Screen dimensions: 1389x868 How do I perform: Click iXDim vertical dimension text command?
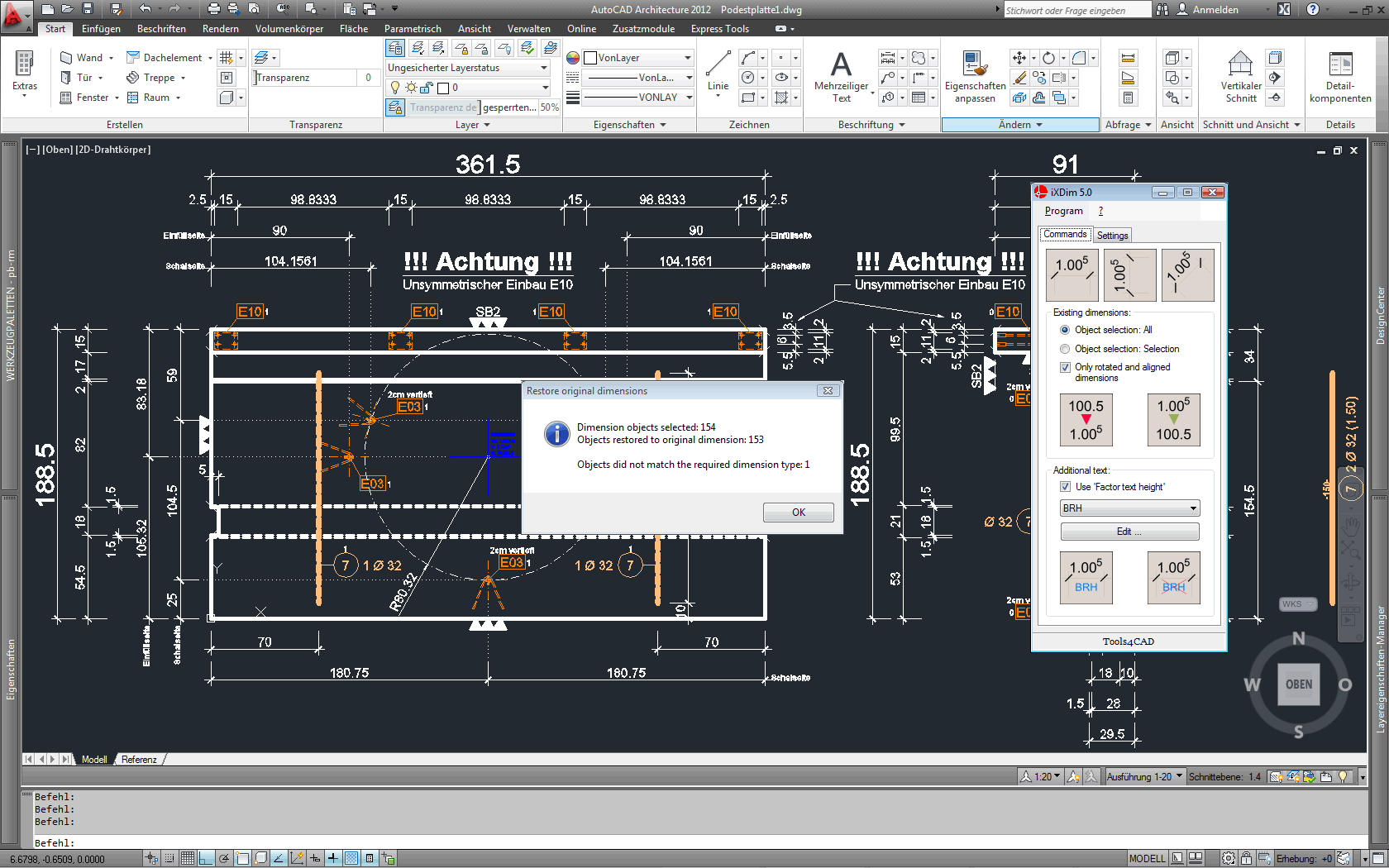1130,275
